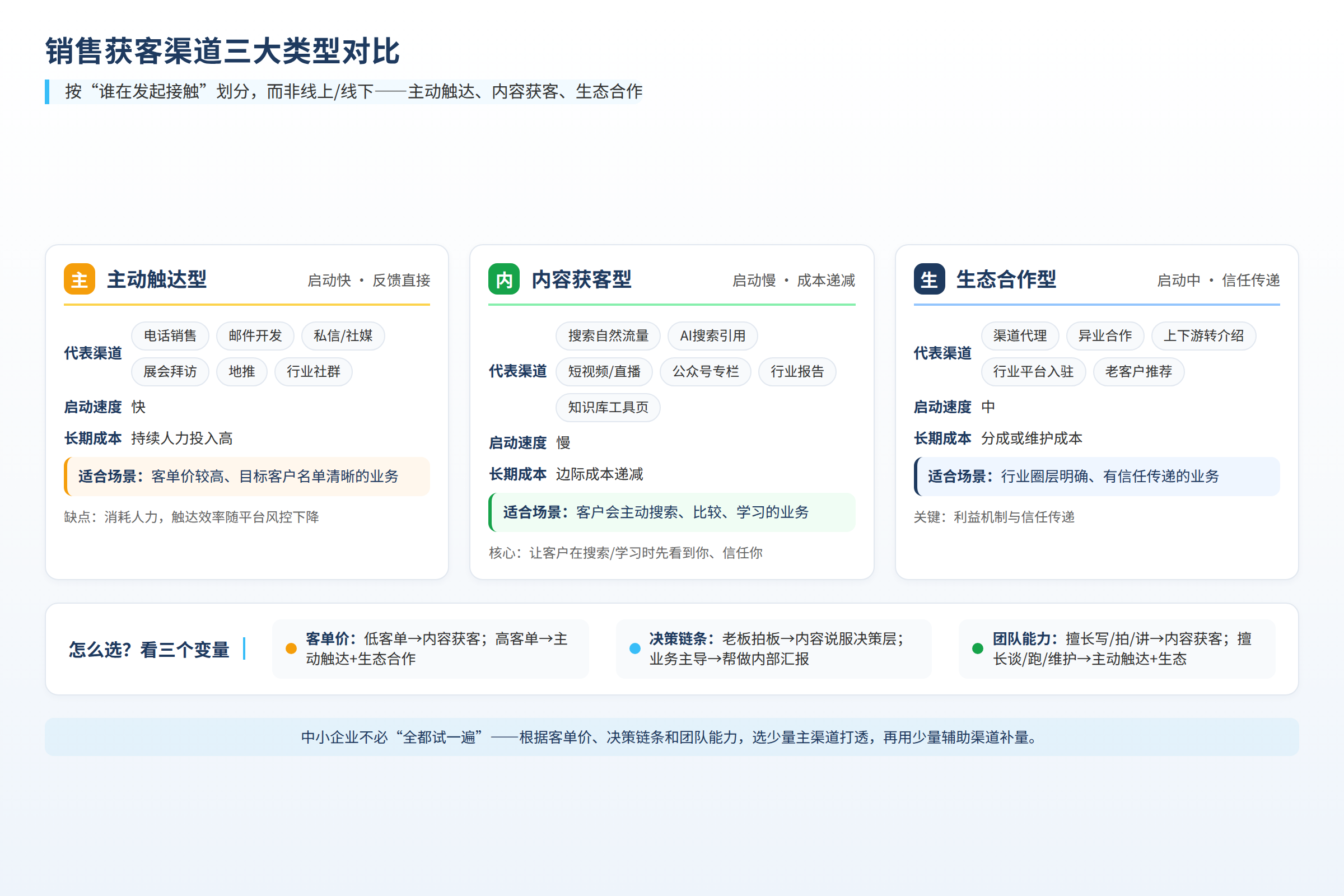This screenshot has height=896, width=1344.
Task: Select the 邮件开发 chip
Action: click(x=255, y=336)
